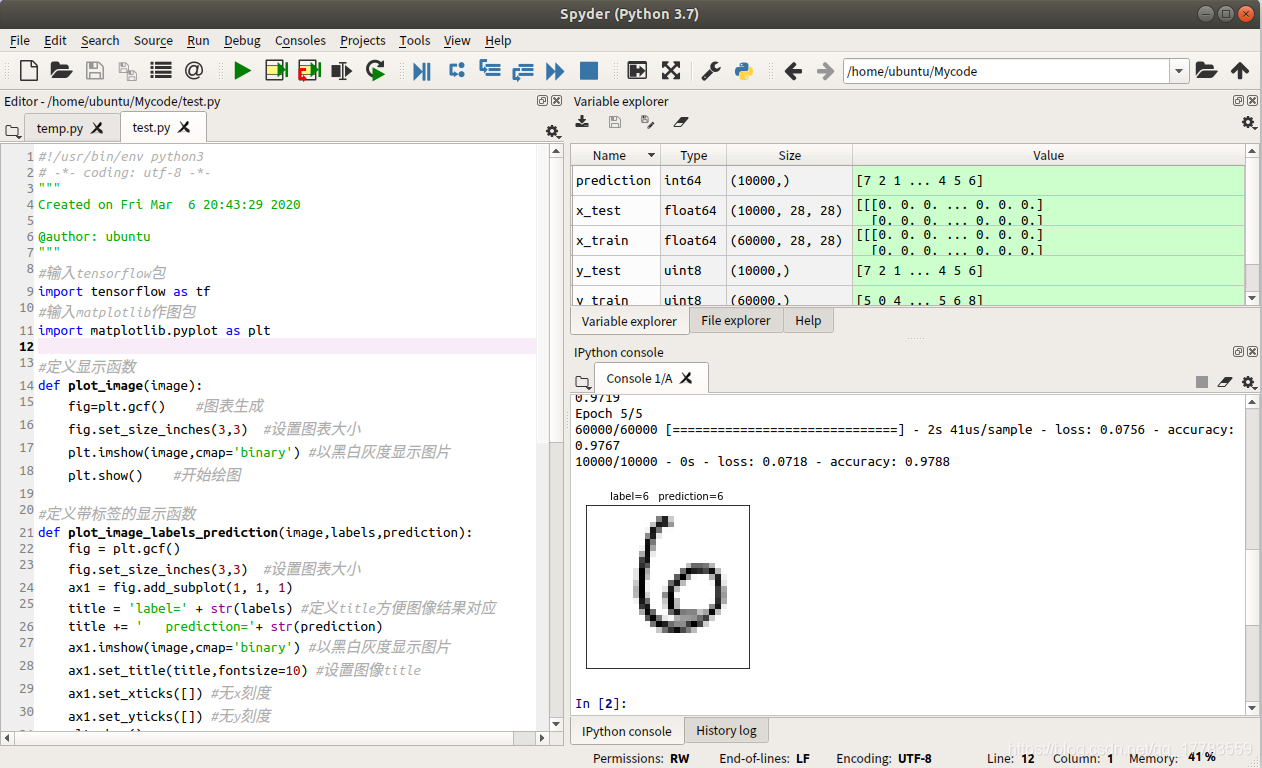Open the History log tab

pyautogui.click(x=726, y=731)
